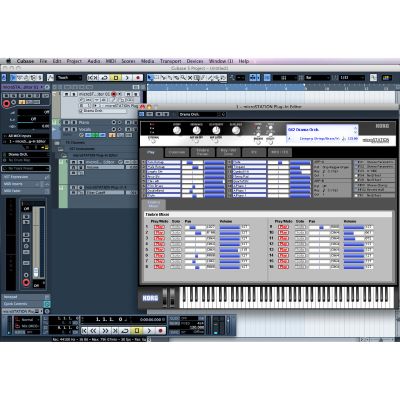Viewport: 400px width, 400px height.
Task: Open the Help menu
Action: click(244, 61)
